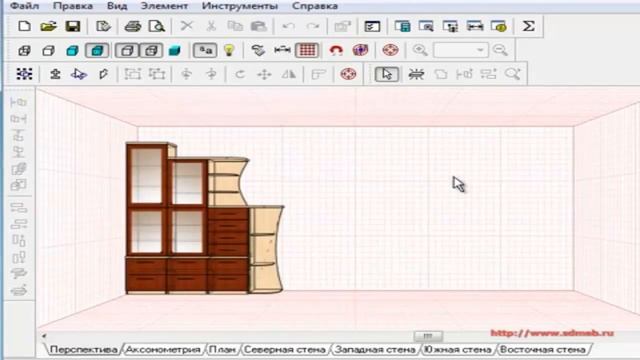This screenshot has height=360, width=640.
Task: Click the last magnifier icon in the third toolbar
Action: click(x=513, y=74)
